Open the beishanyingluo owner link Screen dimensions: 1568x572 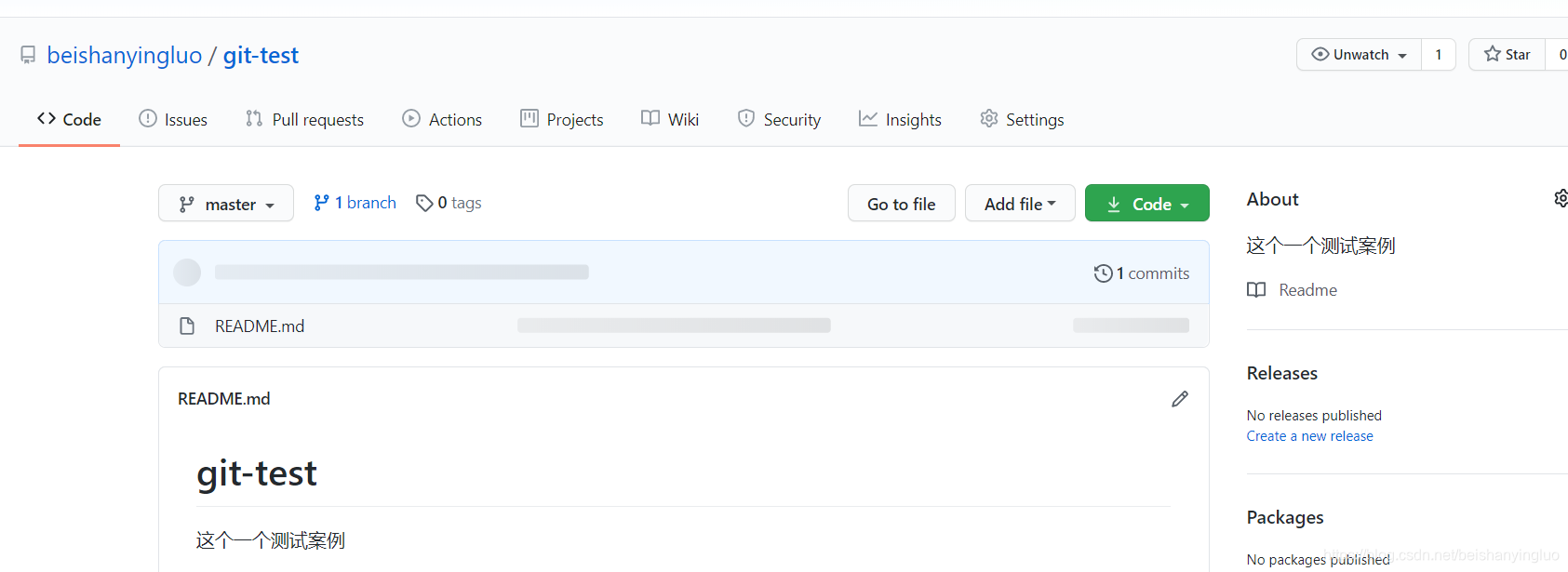(125, 56)
